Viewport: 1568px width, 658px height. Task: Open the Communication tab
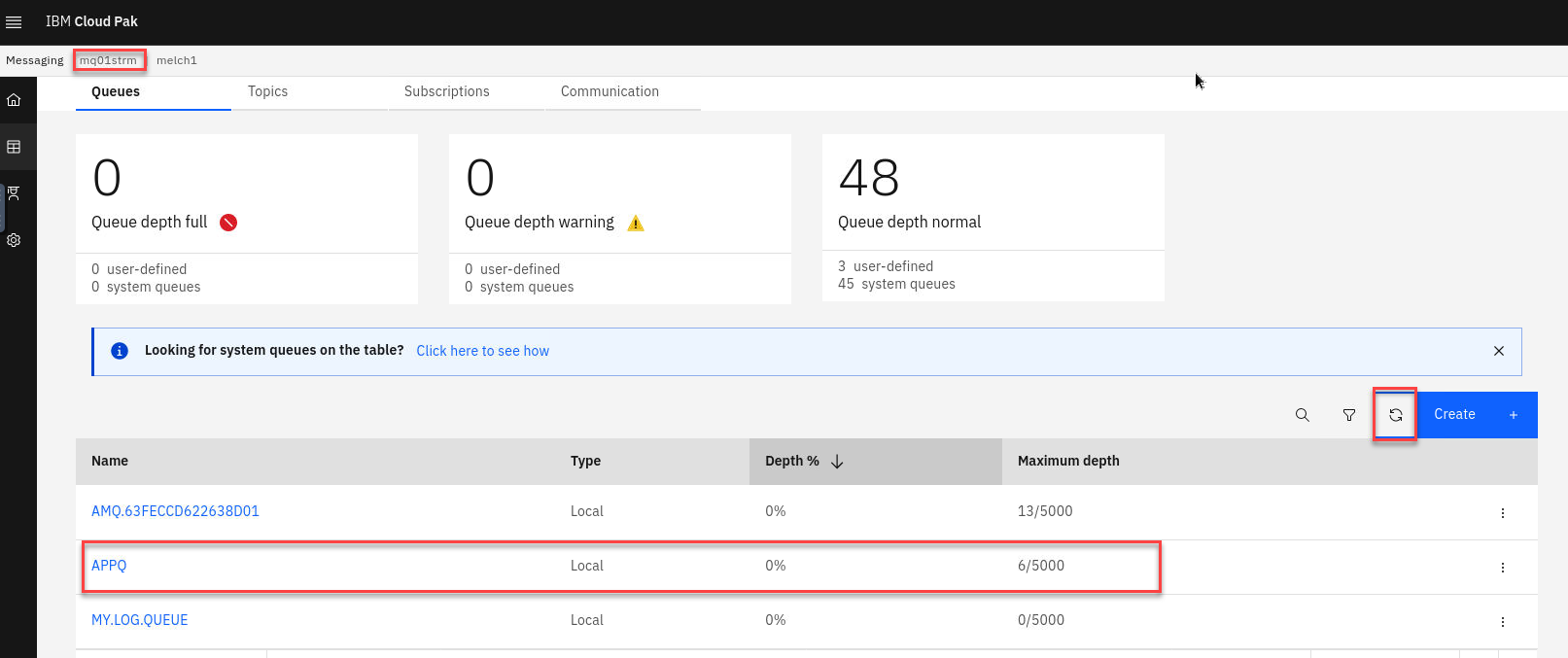pyautogui.click(x=610, y=91)
